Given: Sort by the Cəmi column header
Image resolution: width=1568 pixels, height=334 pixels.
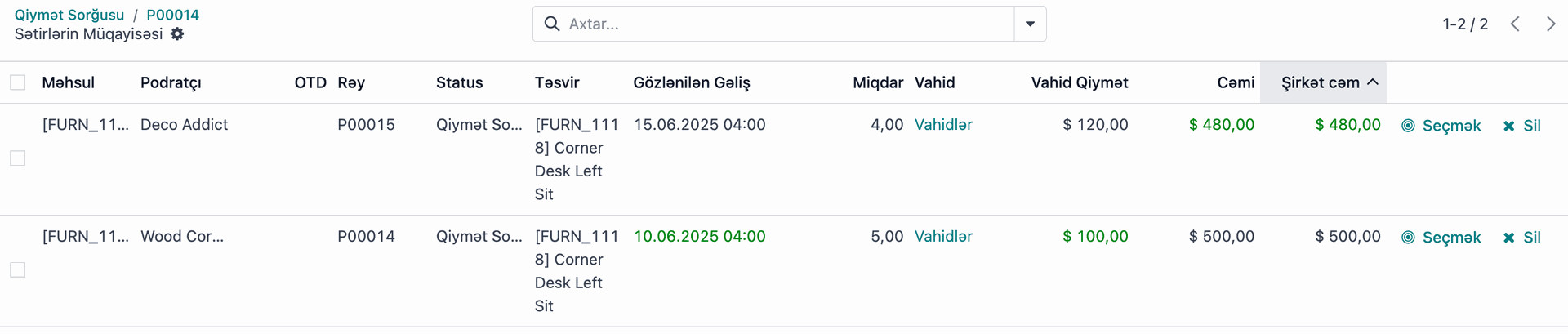Looking at the screenshot, I should coord(1236,82).
